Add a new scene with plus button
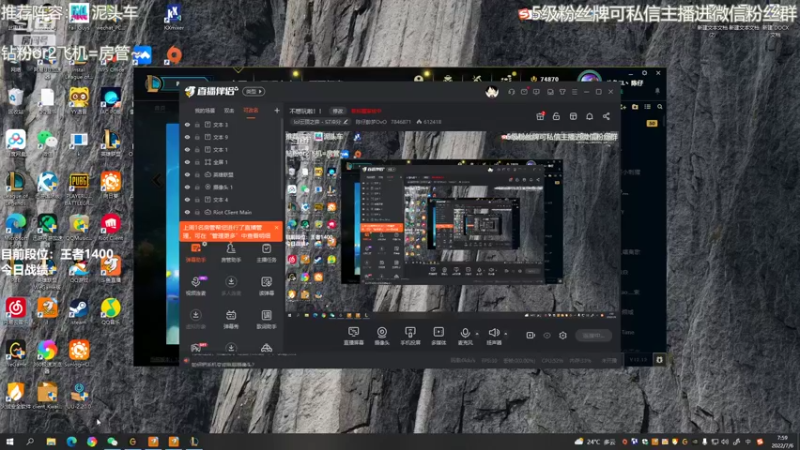Image resolution: width=800 pixels, height=450 pixels. [x=277, y=110]
